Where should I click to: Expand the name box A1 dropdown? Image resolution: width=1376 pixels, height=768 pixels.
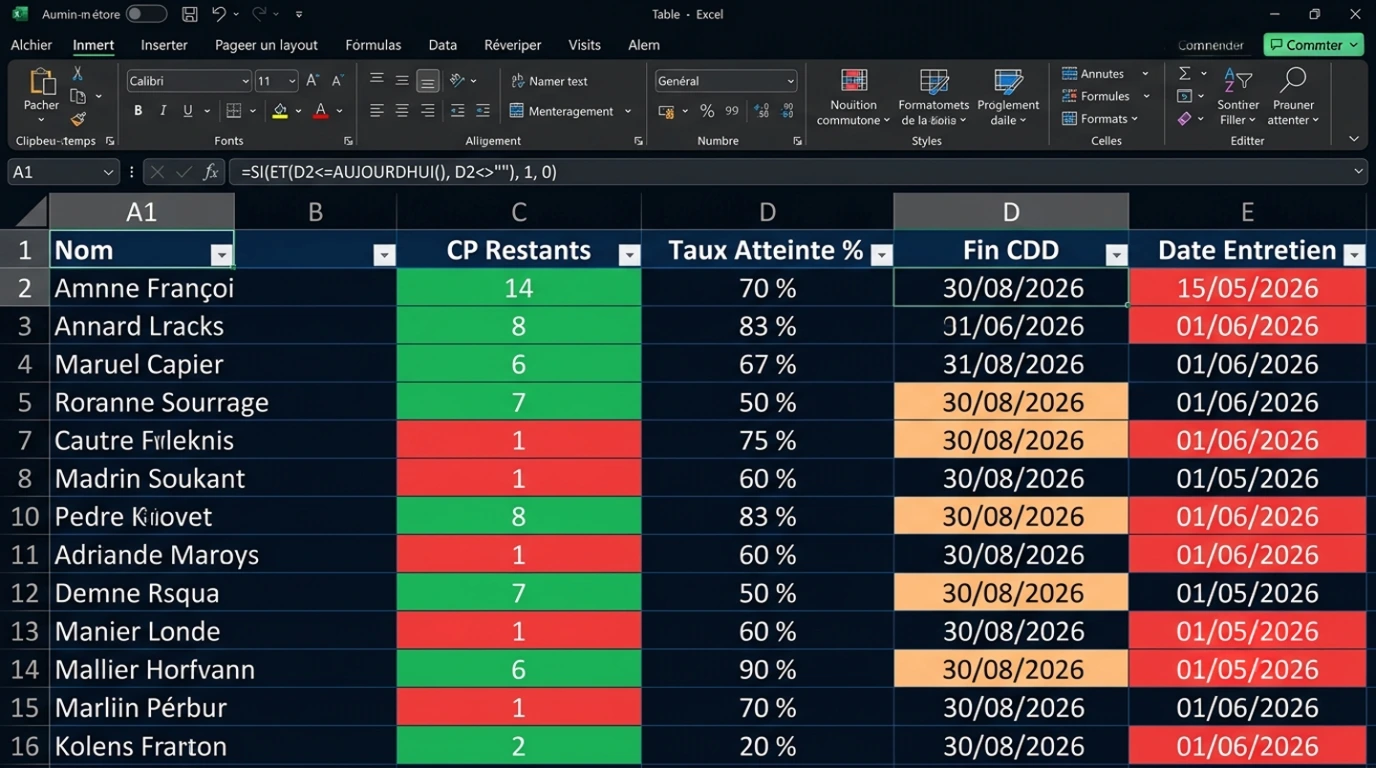[108, 172]
